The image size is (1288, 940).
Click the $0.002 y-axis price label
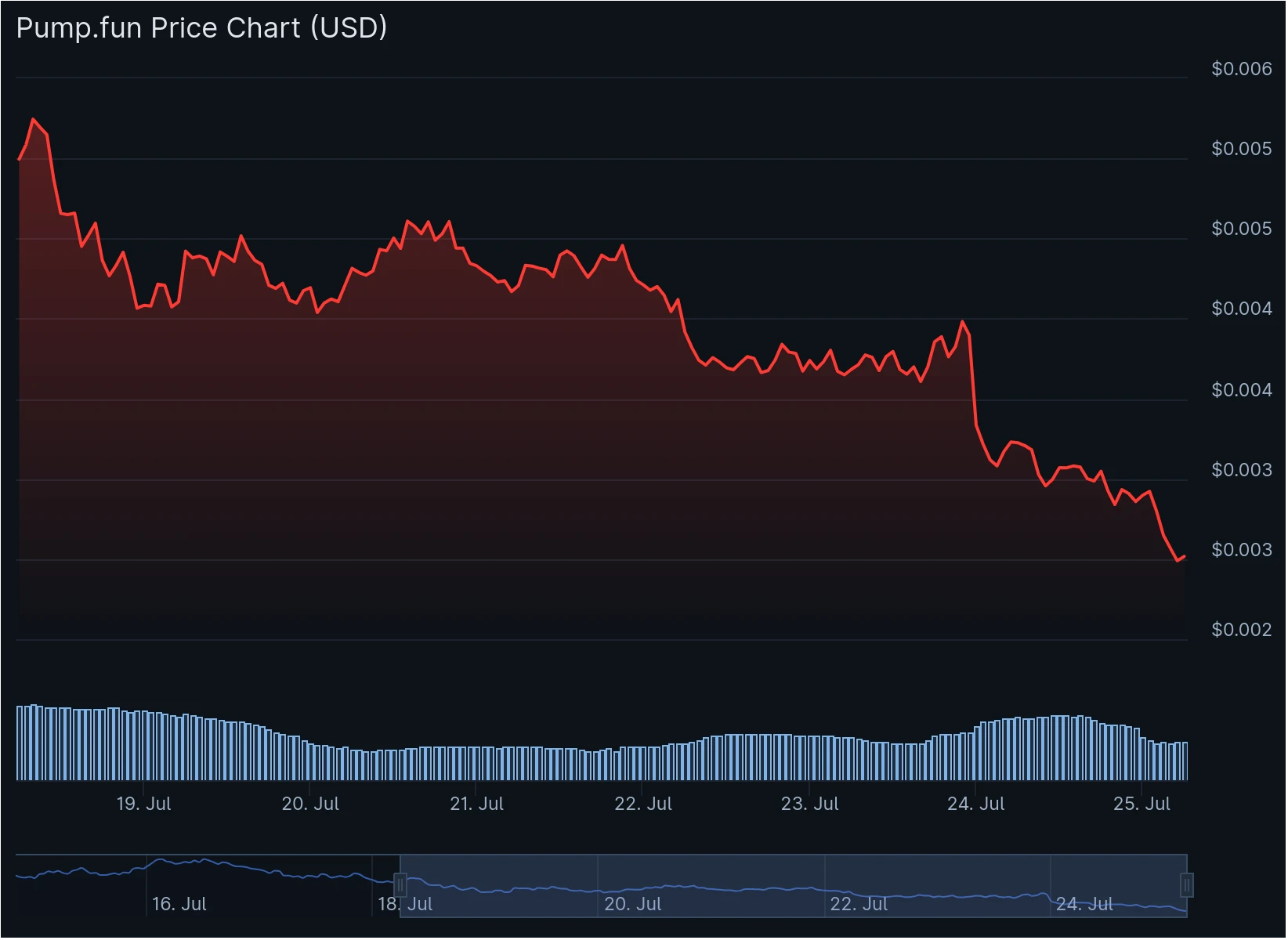[x=1242, y=630]
